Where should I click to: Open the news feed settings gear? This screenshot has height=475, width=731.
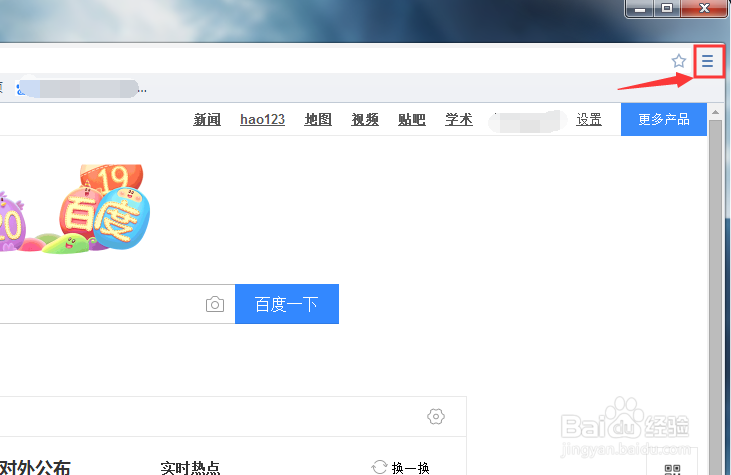(436, 416)
